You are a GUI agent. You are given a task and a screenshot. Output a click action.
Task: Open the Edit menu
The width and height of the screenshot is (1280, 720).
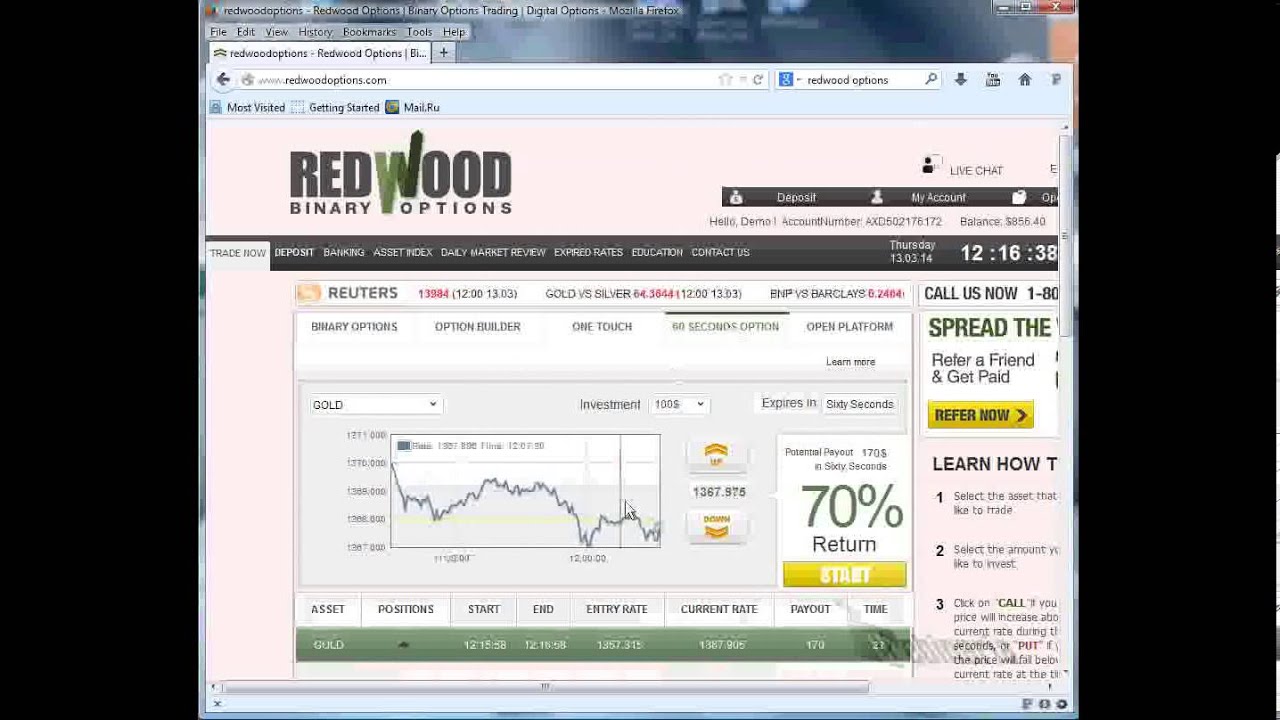click(245, 32)
